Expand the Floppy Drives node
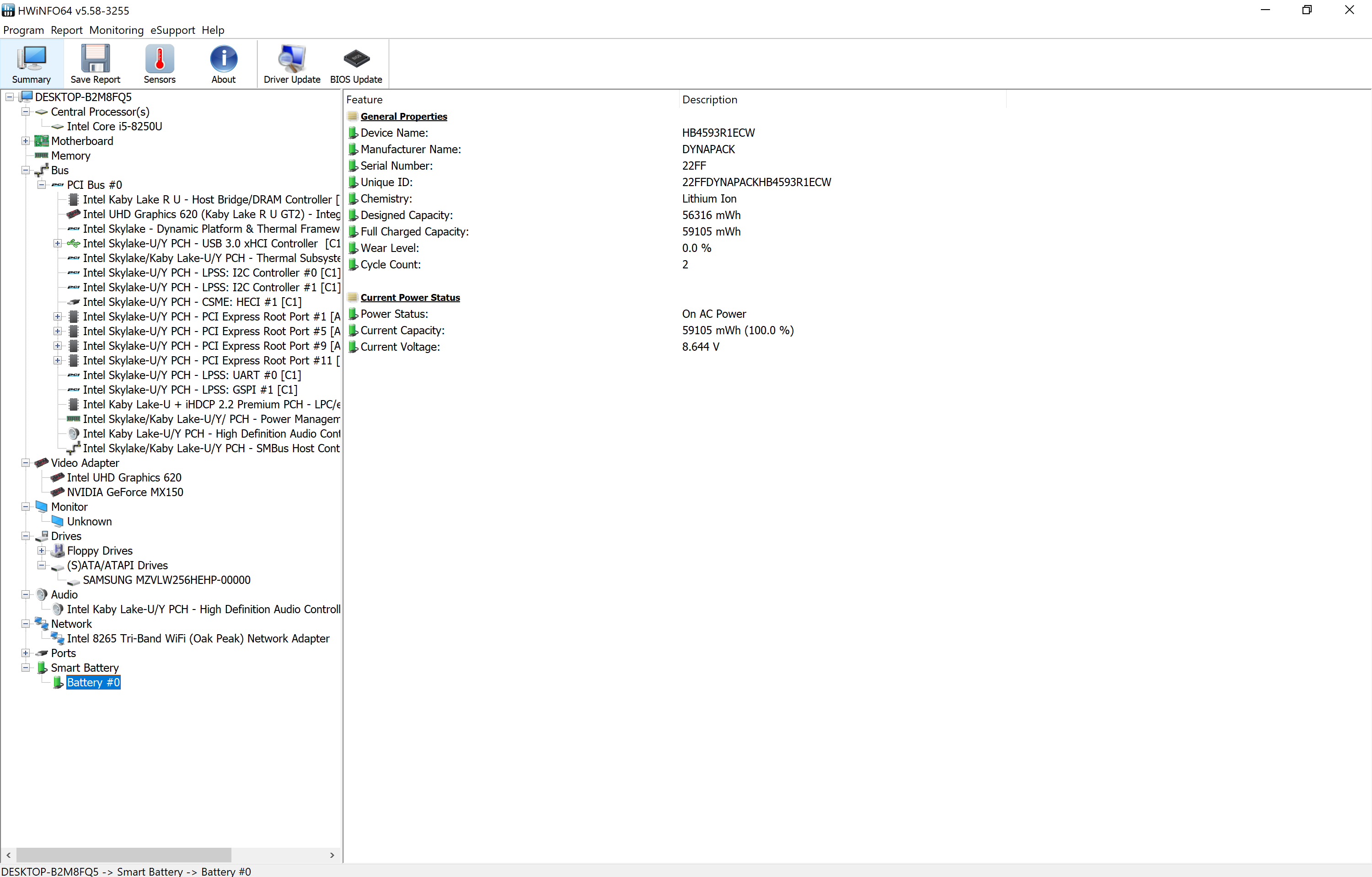This screenshot has width=1372, height=877. pyautogui.click(x=42, y=551)
